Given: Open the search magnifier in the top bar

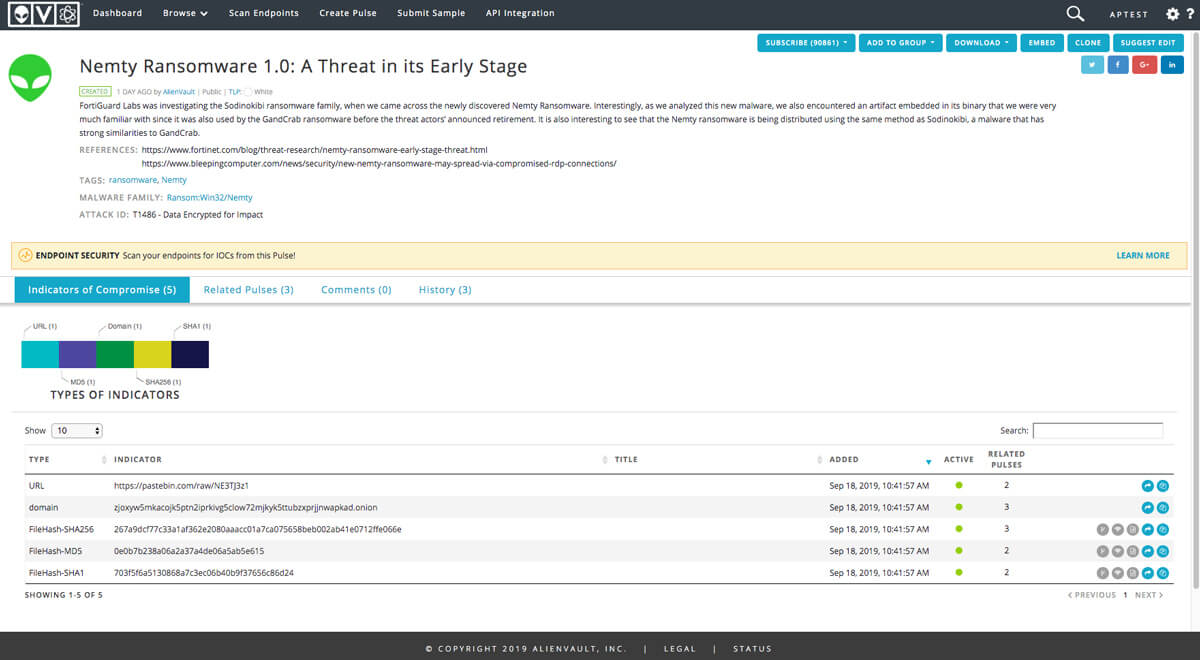Looking at the screenshot, I should pyautogui.click(x=1075, y=14).
